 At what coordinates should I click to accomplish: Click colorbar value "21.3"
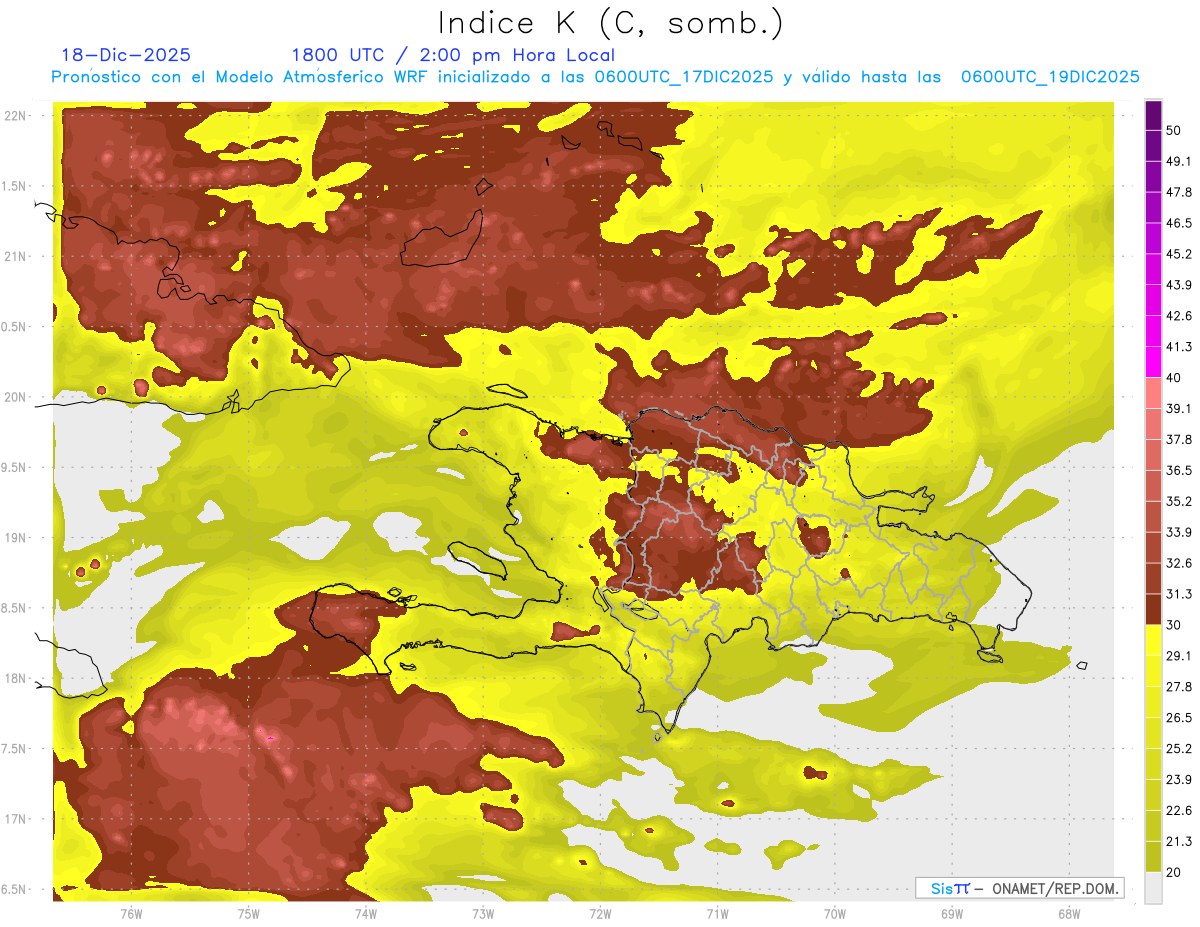pos(1179,841)
